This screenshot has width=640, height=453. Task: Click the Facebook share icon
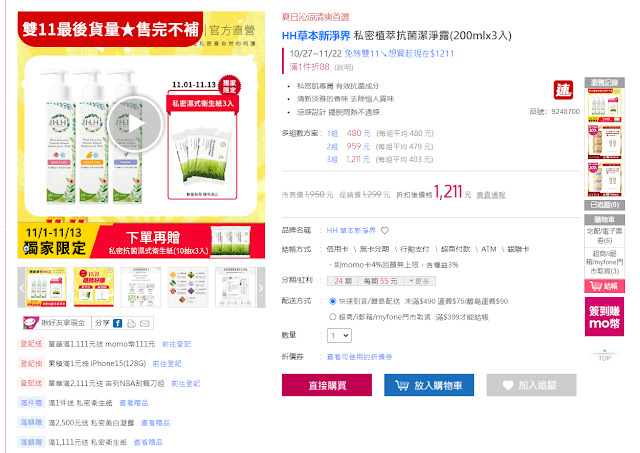pyautogui.click(x=118, y=323)
